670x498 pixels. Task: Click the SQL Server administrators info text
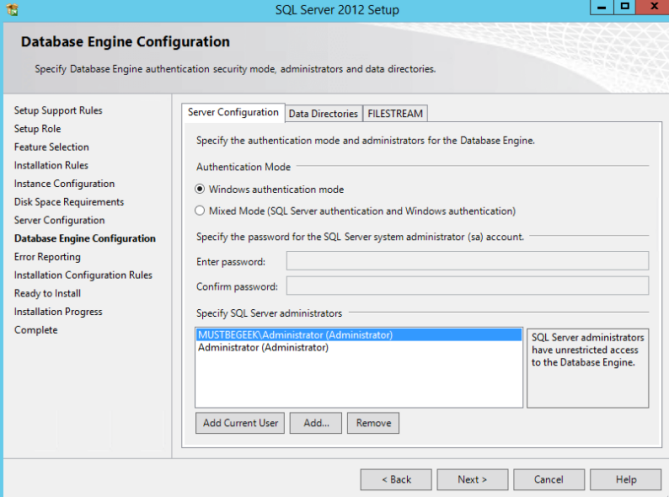click(588, 350)
